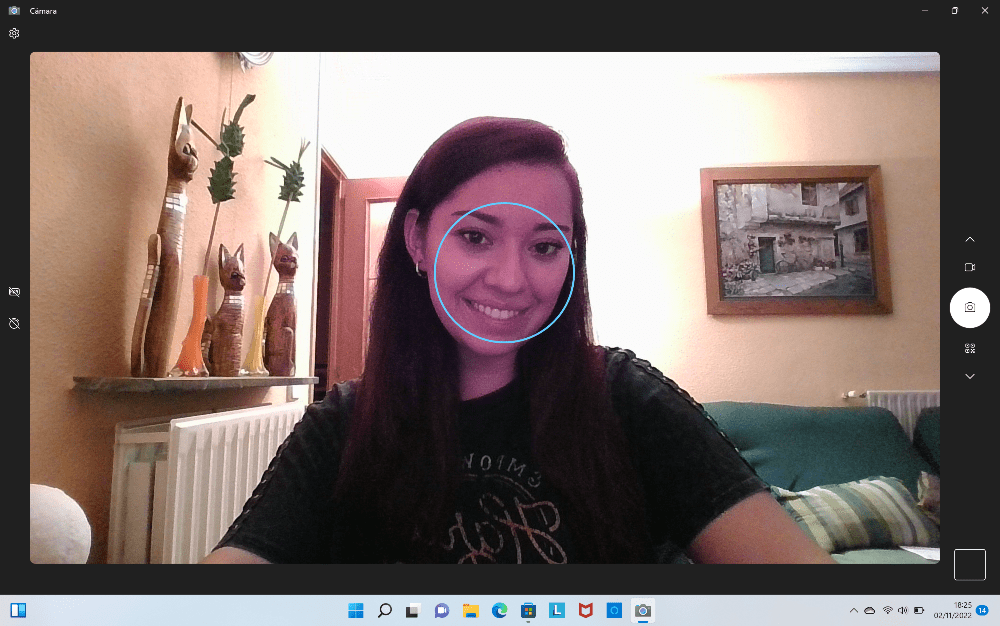Open File Explorer from the taskbar
Screen dimensions: 1000x626
coord(471,610)
